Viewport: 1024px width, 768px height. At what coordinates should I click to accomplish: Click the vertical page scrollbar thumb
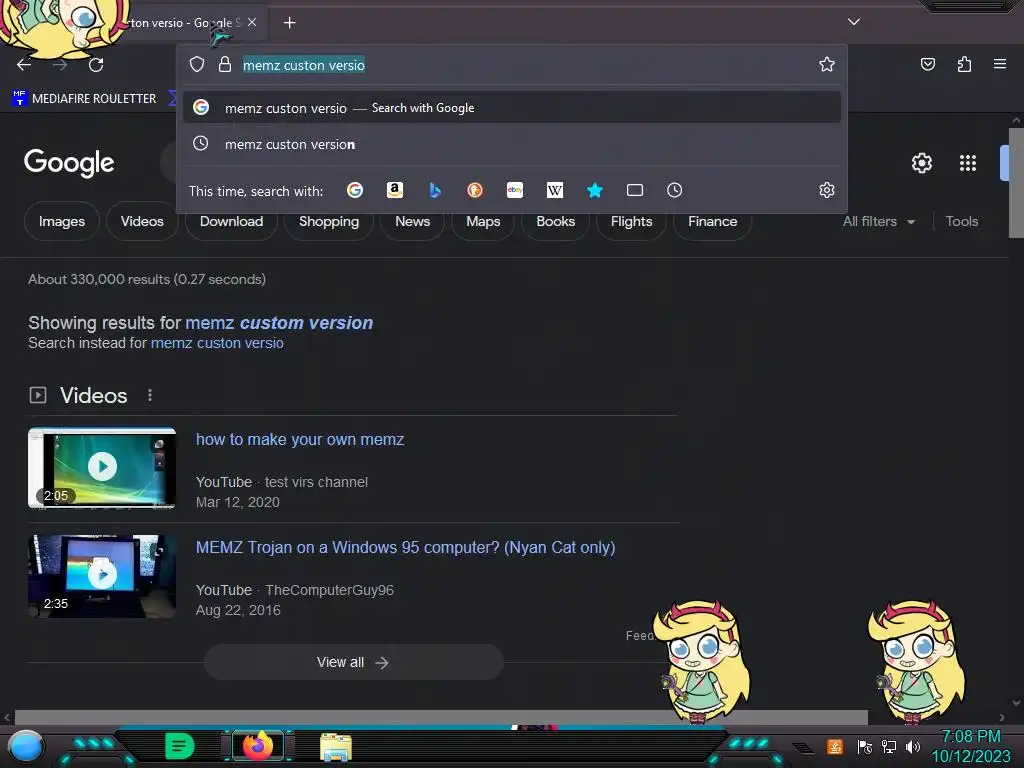[1016, 183]
